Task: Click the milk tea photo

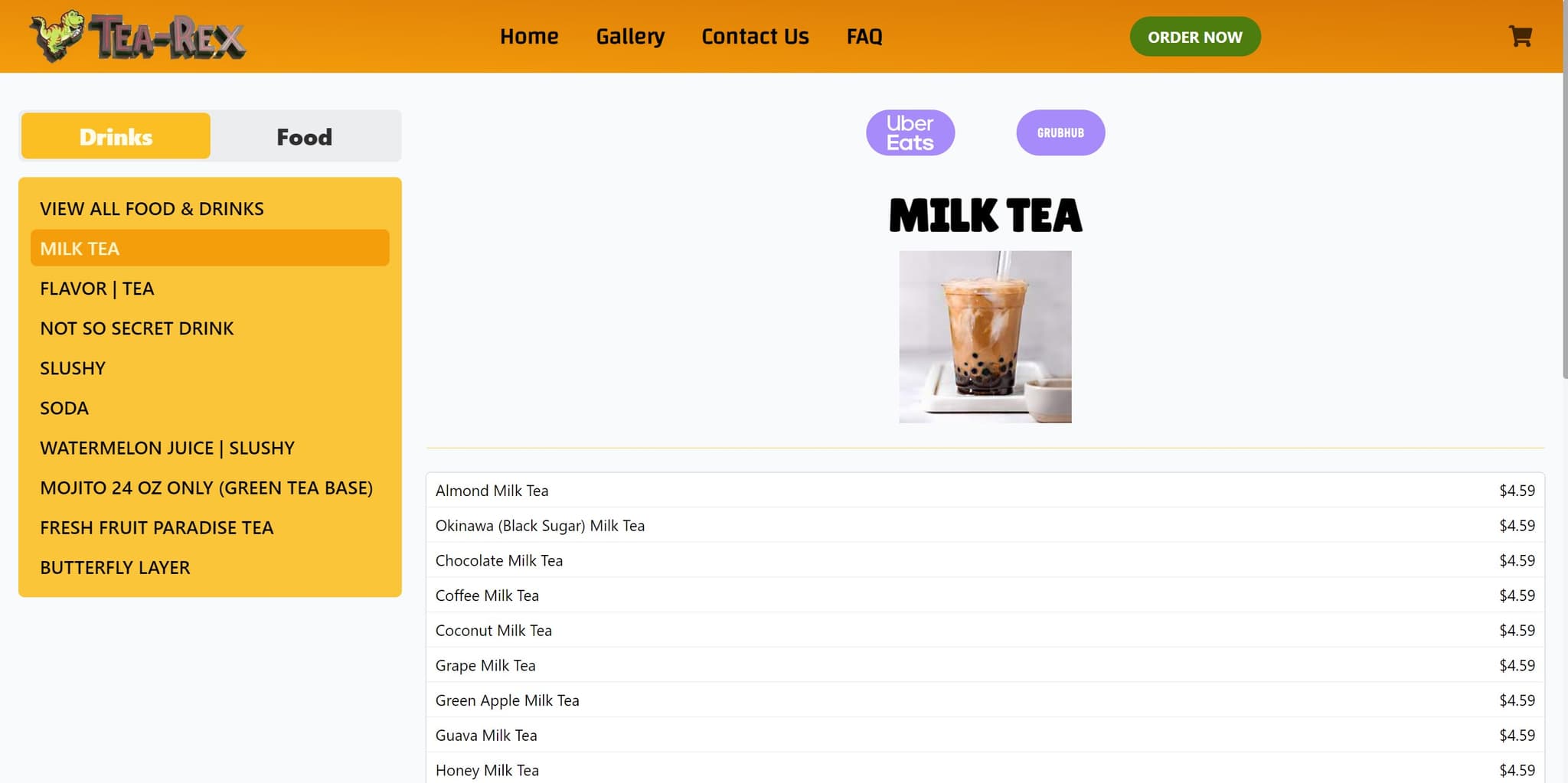Action: click(x=985, y=337)
